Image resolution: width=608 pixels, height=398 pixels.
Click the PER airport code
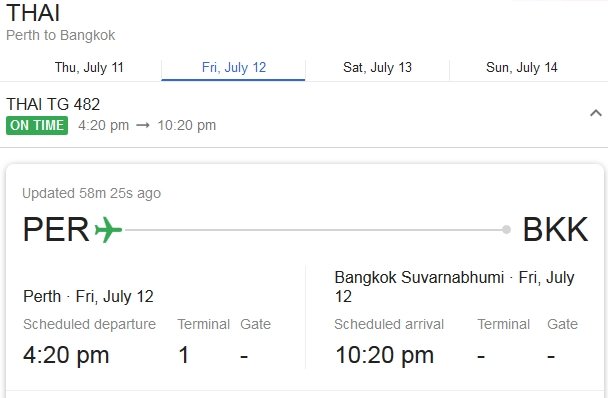pyautogui.click(x=56, y=230)
